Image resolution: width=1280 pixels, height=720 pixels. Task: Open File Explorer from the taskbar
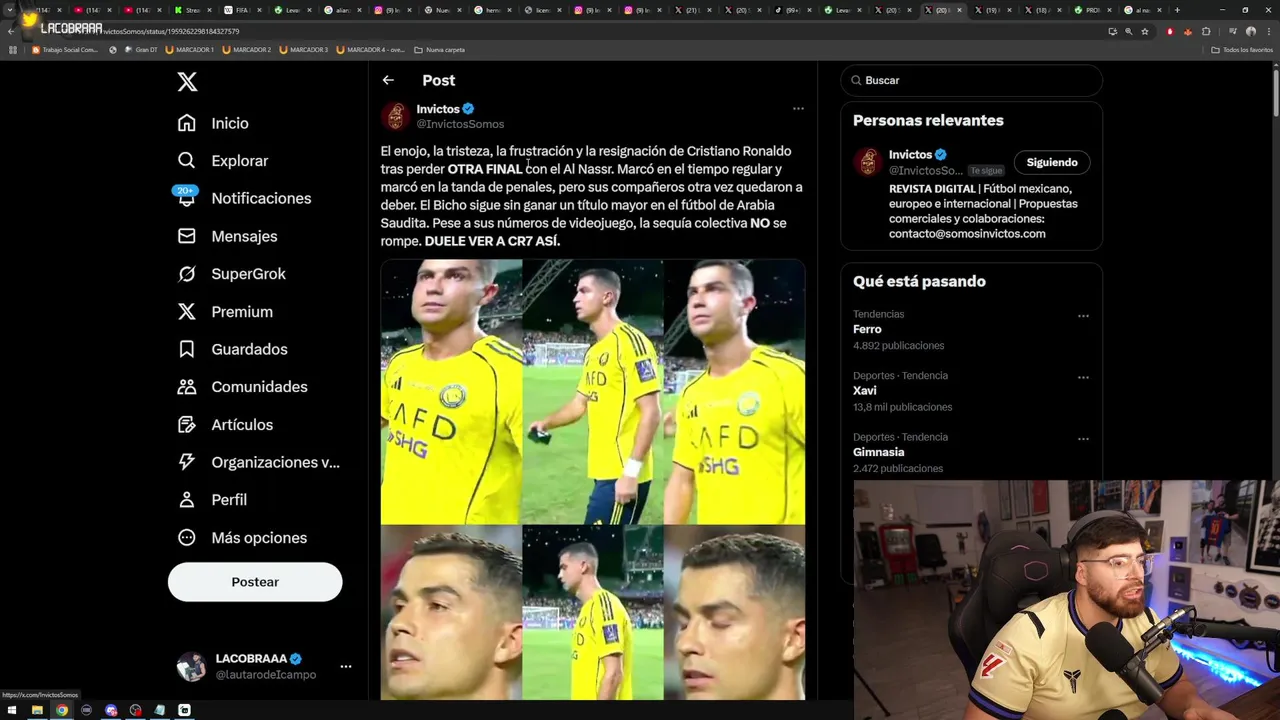click(37, 710)
